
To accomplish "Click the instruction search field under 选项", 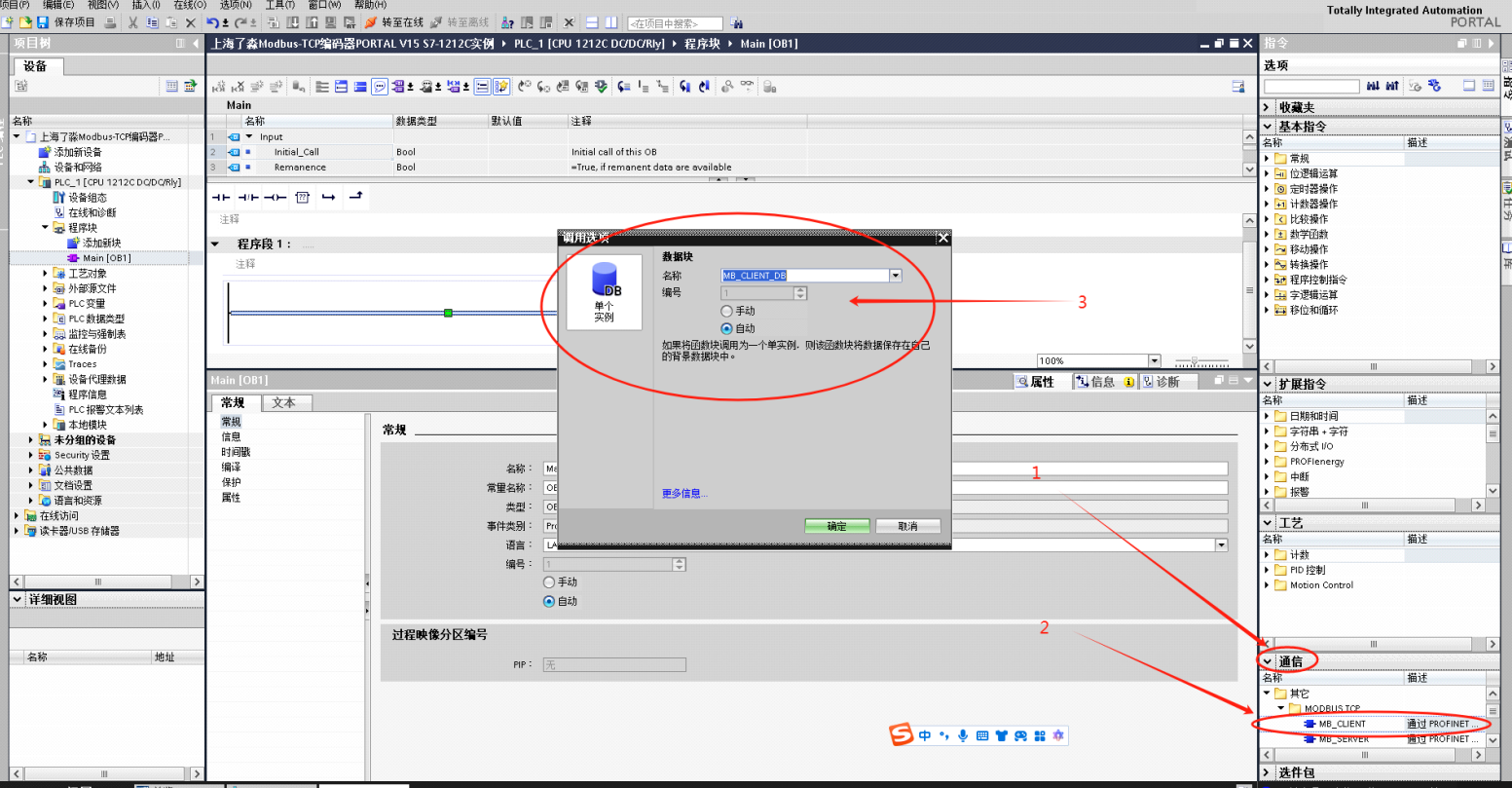I will pos(1310,87).
